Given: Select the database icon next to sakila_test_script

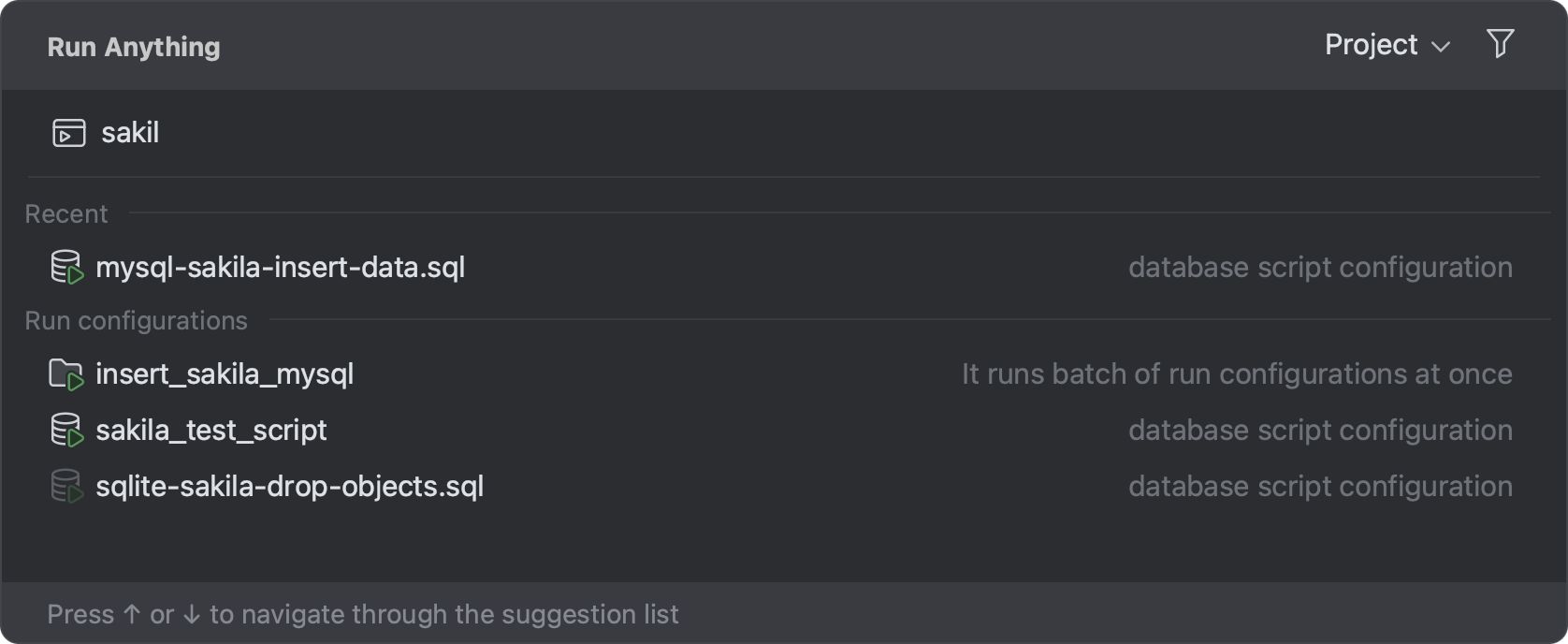Looking at the screenshot, I should click(66, 430).
